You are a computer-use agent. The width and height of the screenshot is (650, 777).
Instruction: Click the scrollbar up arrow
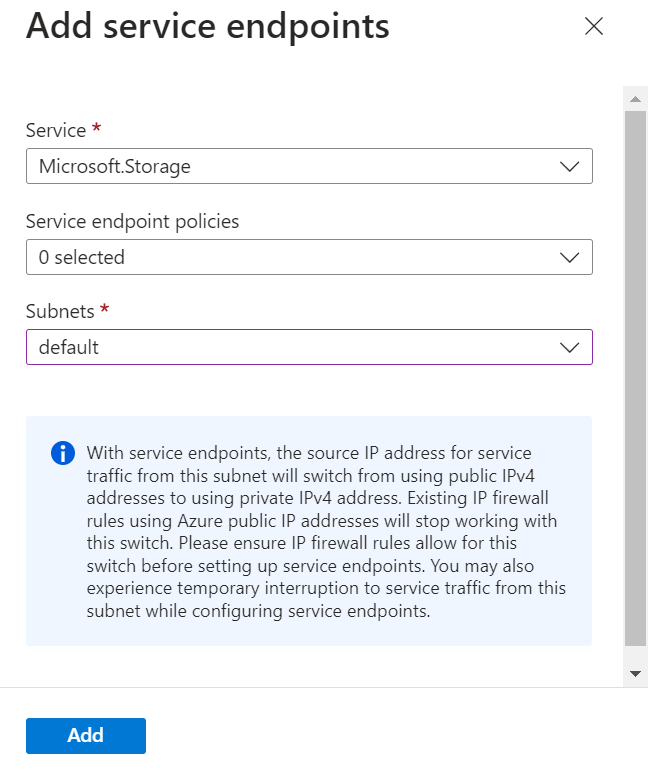click(635, 98)
